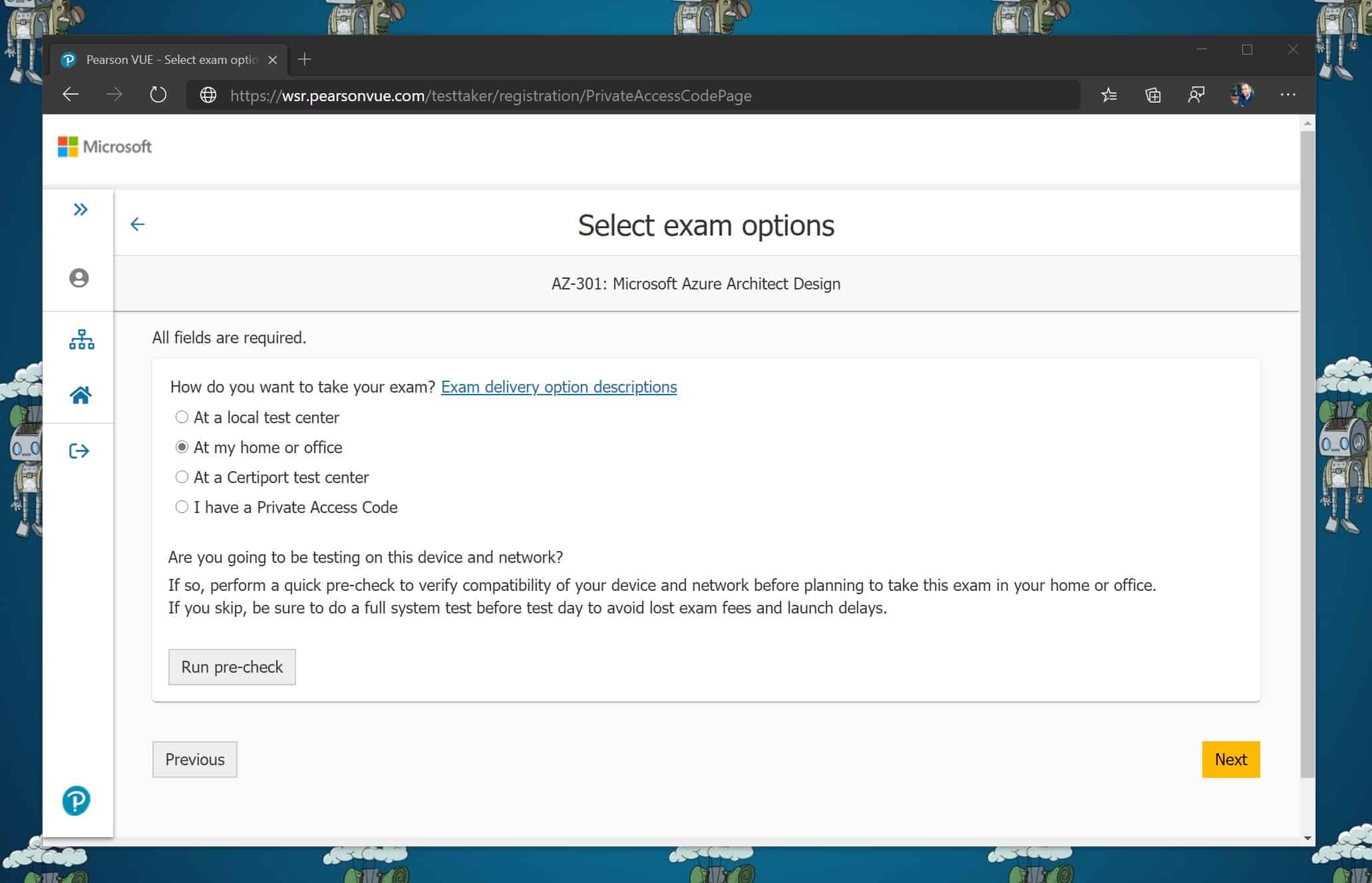Click the Pearson VUE logo icon bottom left
Viewport: 1372px width, 883px height.
pos(77,801)
